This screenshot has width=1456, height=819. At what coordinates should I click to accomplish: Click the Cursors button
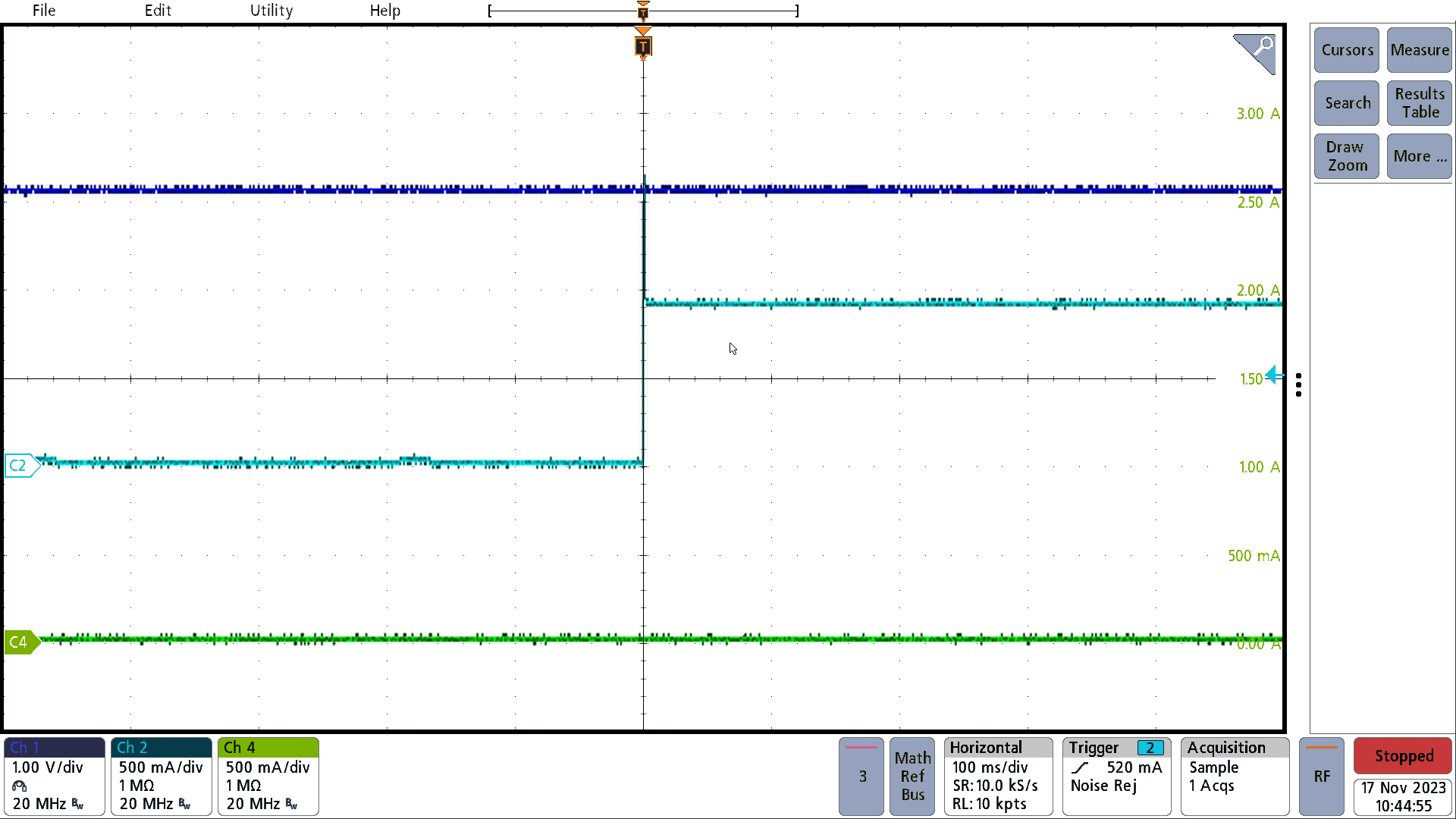[1347, 50]
